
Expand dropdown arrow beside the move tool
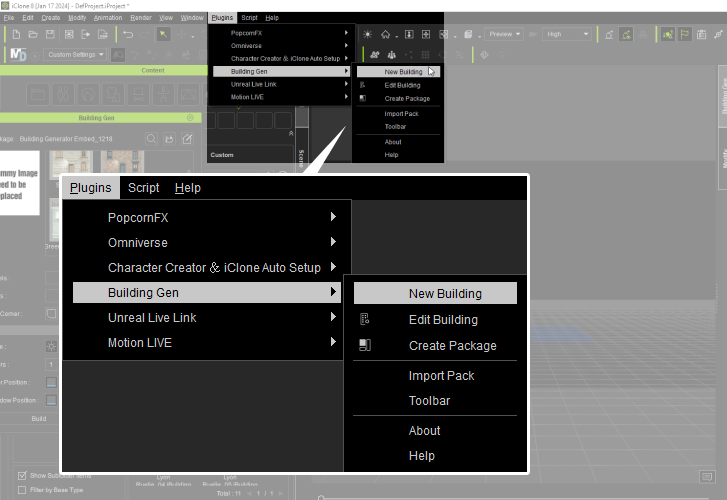point(192,36)
